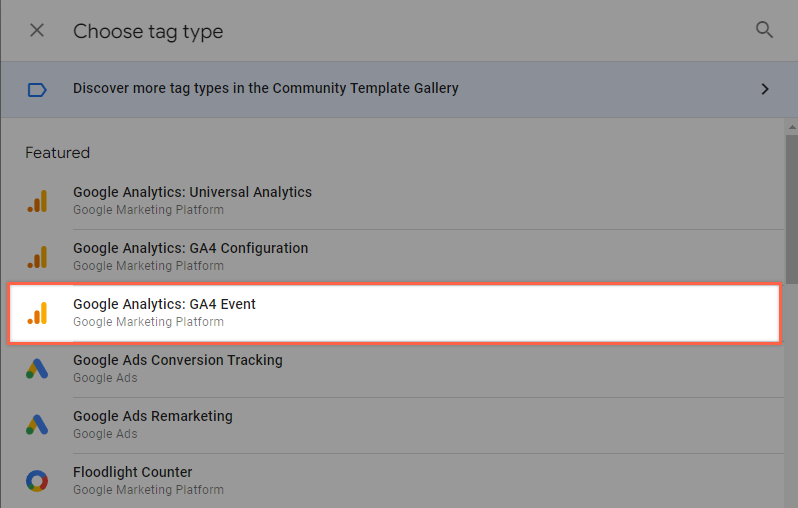Click GA4 Event bar chart icon
798x508 pixels.
[38, 313]
